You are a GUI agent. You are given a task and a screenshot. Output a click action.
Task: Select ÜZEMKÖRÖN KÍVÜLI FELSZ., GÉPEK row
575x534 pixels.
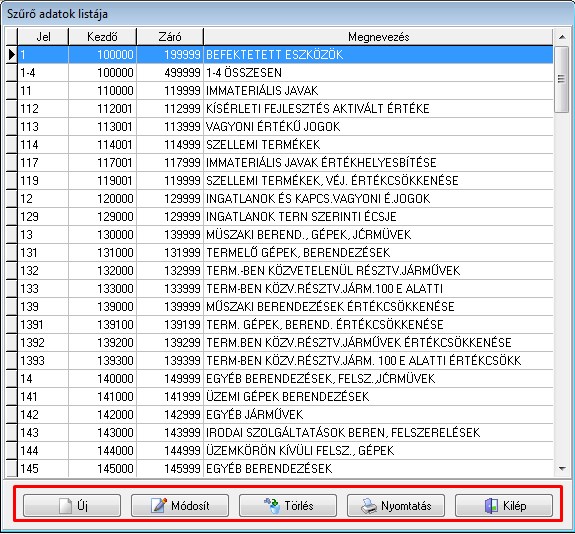coord(285,450)
